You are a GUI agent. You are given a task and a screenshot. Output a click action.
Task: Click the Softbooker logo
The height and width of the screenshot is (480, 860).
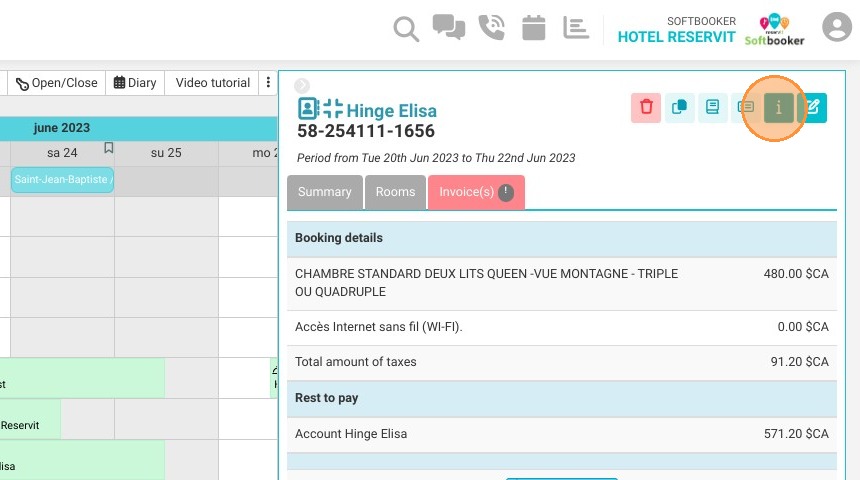[774, 30]
